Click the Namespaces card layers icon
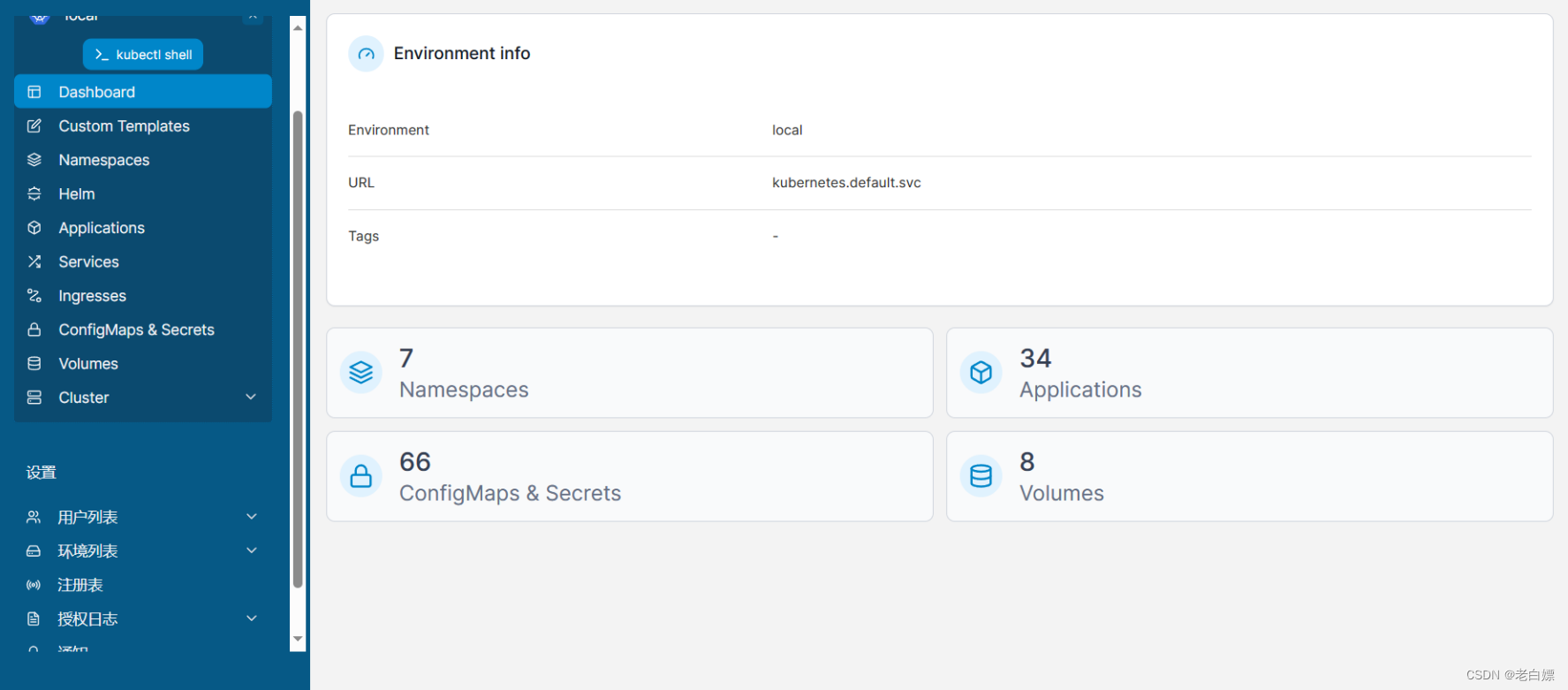 [x=361, y=373]
